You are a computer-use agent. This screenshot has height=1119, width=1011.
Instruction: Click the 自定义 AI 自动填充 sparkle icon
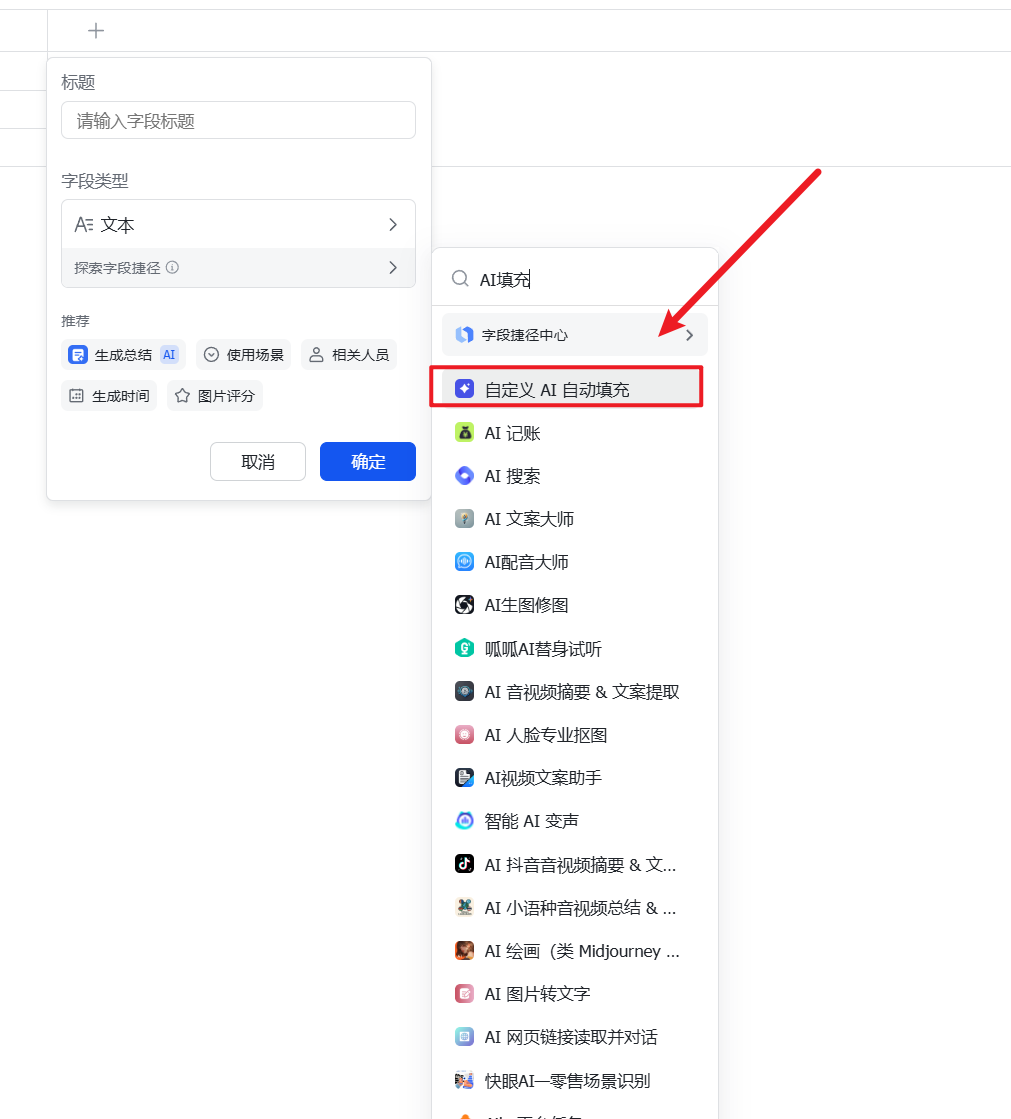464,389
